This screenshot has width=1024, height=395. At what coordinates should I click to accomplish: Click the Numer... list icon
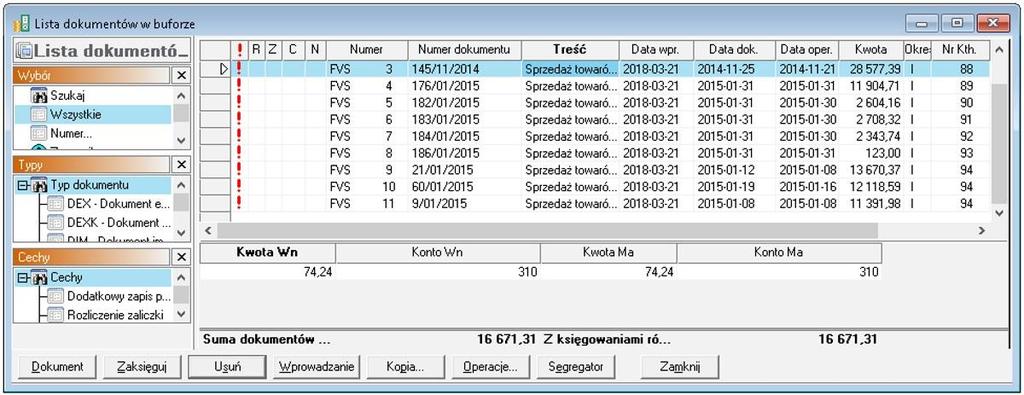tap(39, 133)
